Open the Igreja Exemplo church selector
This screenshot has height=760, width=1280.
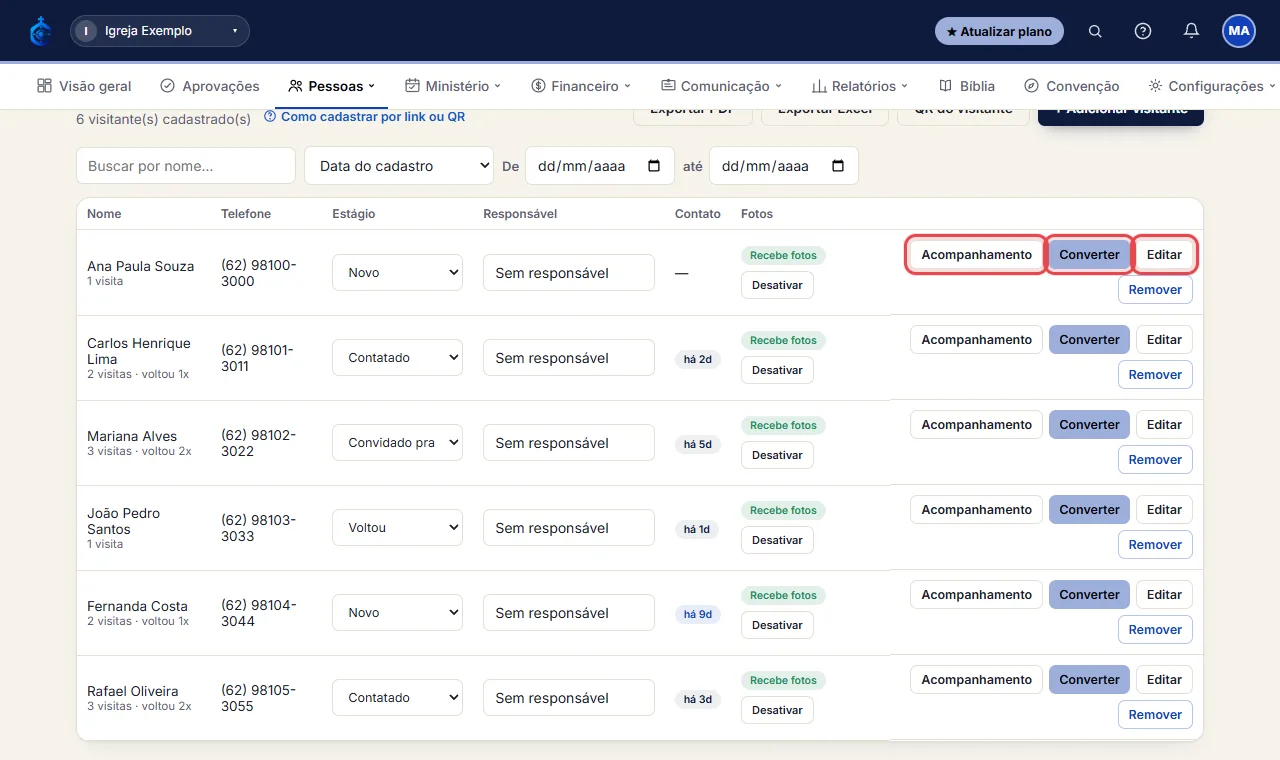coord(160,31)
